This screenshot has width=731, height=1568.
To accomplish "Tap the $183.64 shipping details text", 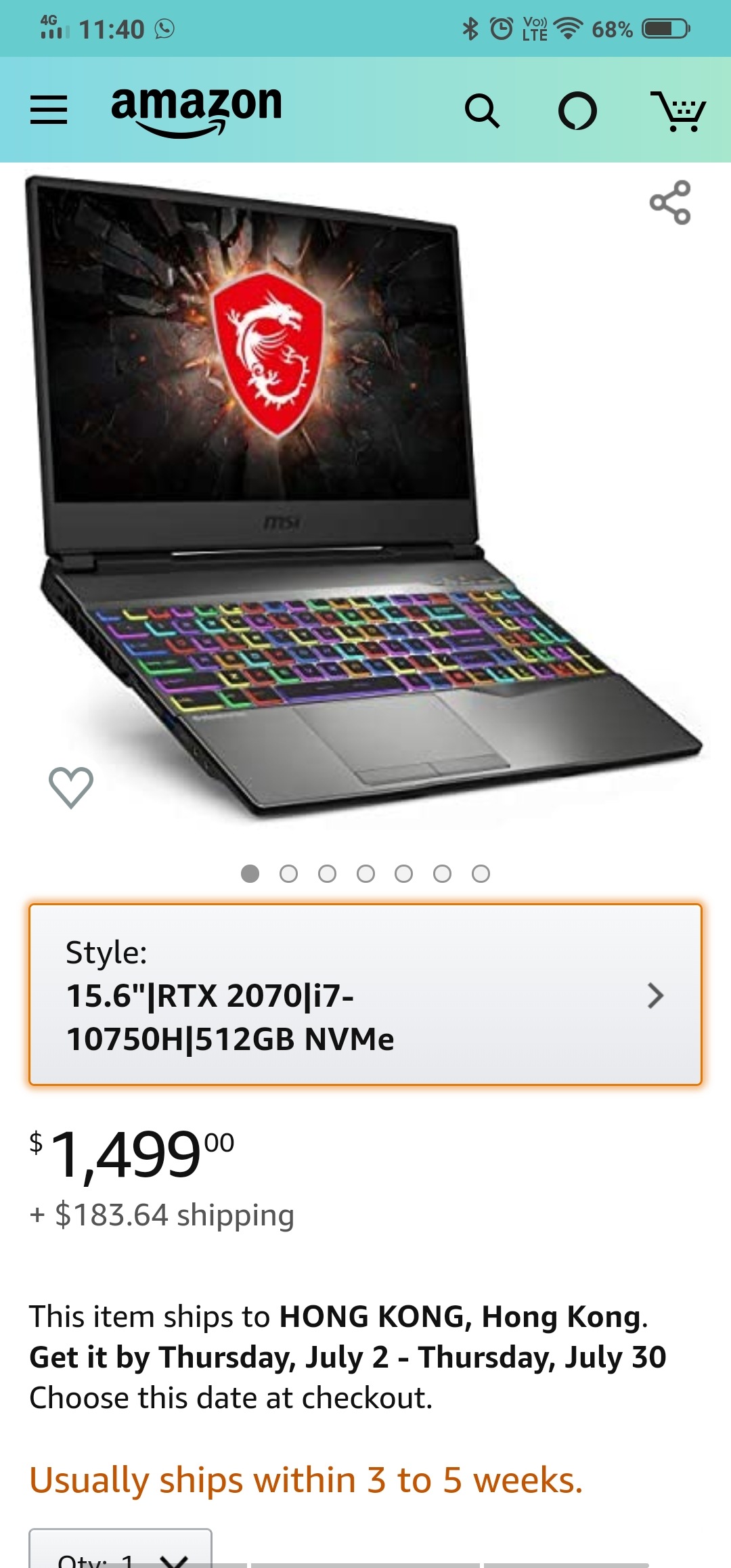I will coord(162,1215).
